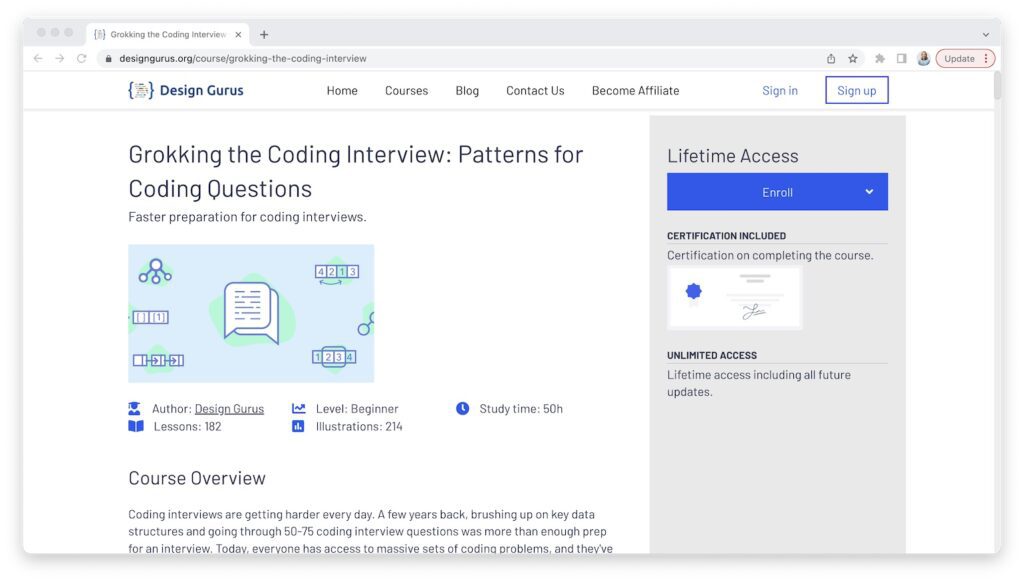Click the bar chart icon beside Illustrations

click(x=298, y=426)
